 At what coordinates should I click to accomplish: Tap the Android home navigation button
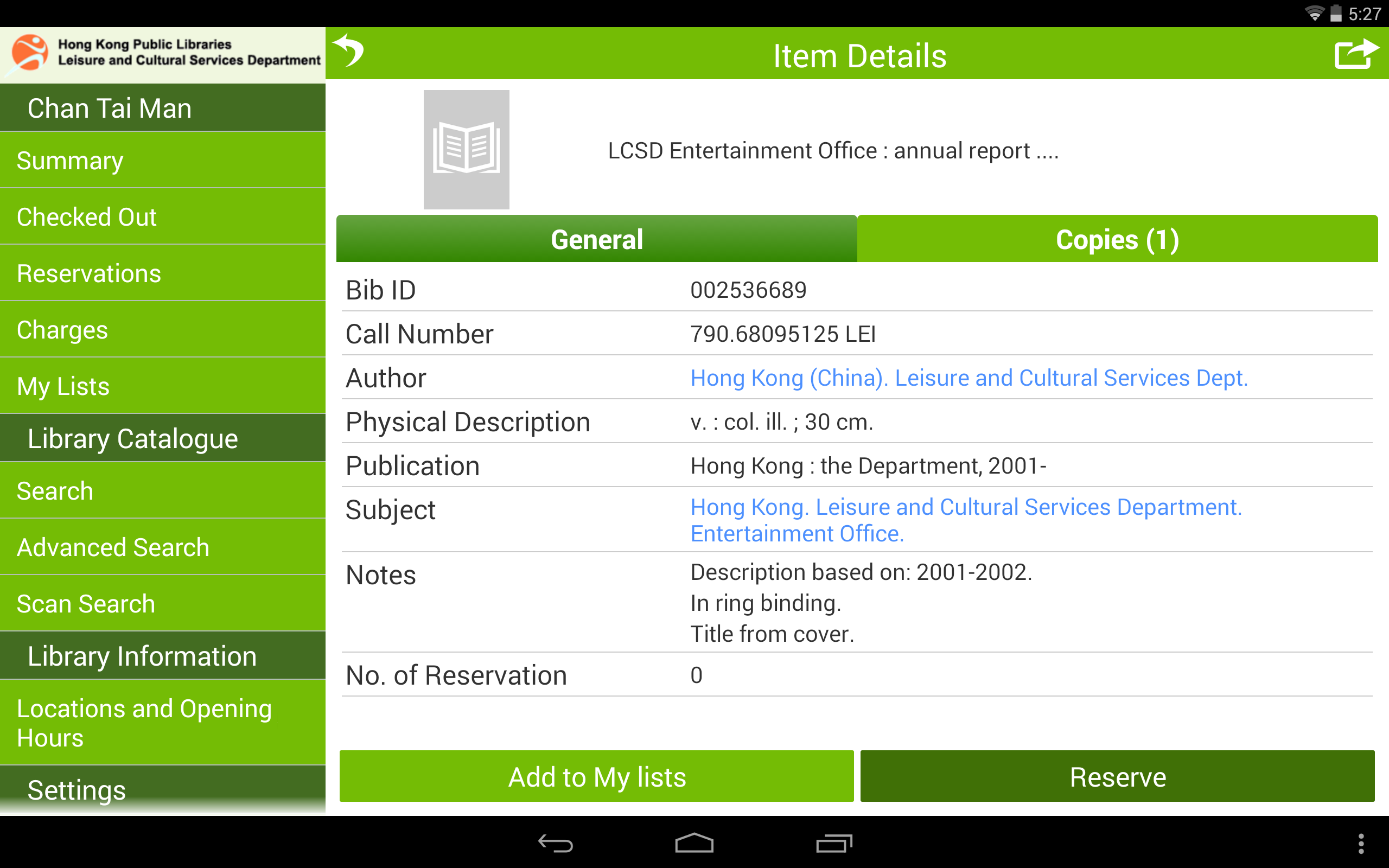point(694,843)
